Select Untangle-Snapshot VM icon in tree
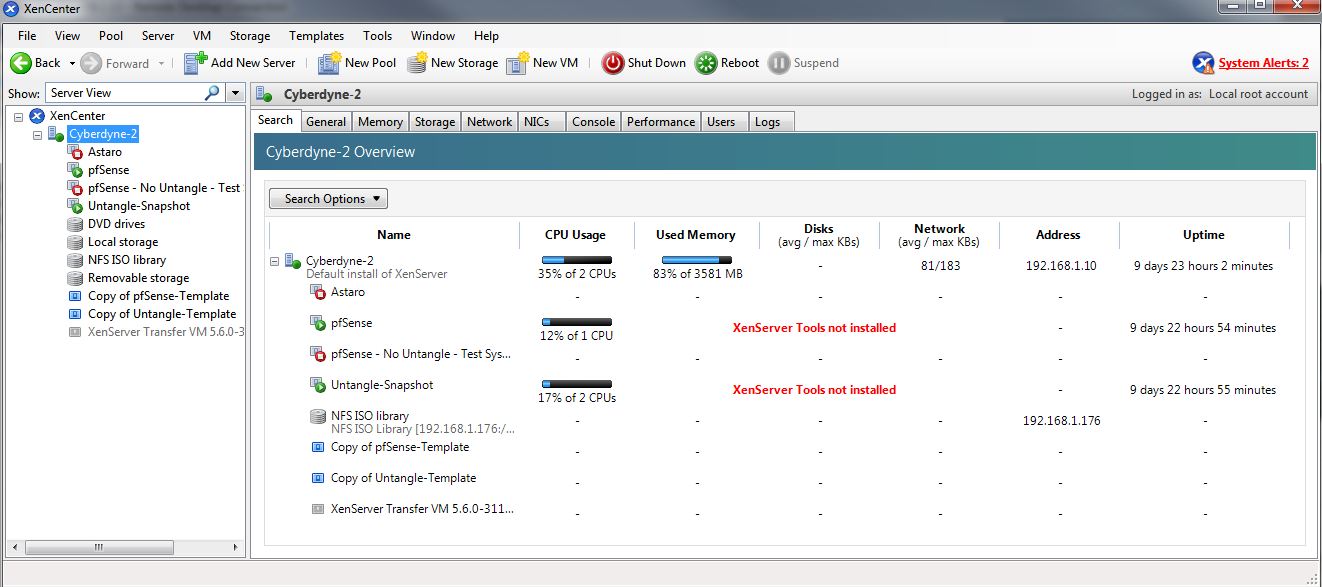The height and width of the screenshot is (587, 1322). pos(76,206)
